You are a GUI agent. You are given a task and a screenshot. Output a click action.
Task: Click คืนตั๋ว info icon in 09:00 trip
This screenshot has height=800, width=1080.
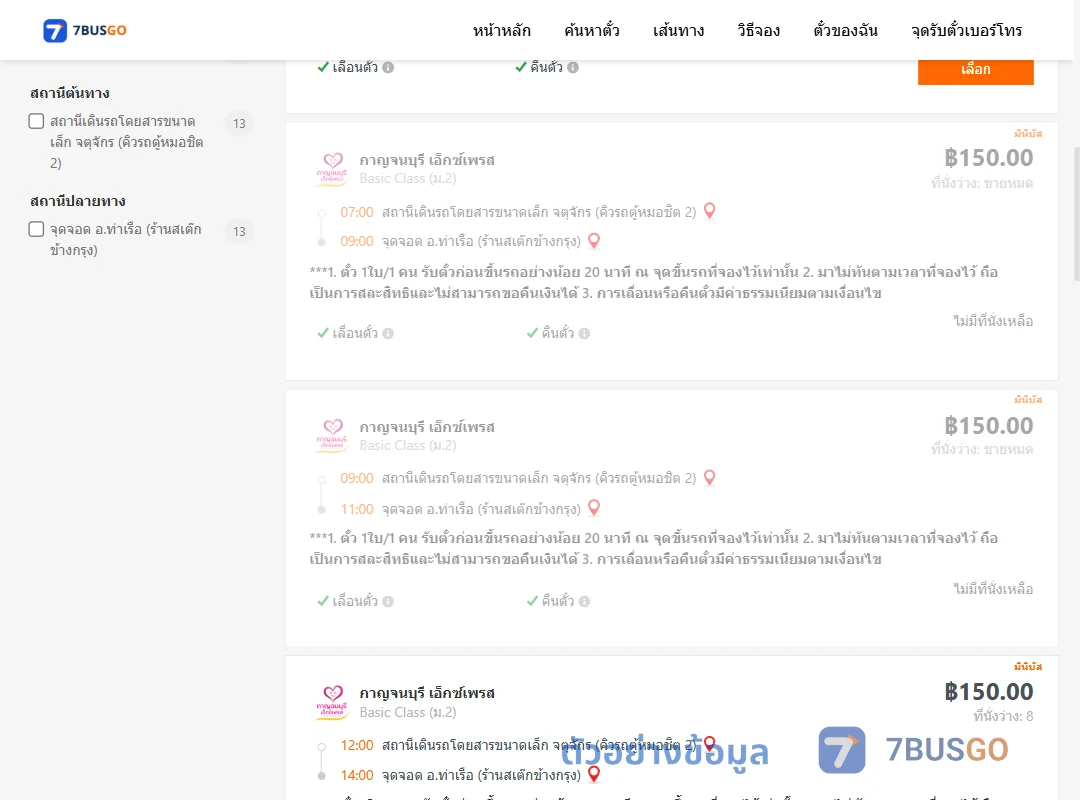pos(584,602)
